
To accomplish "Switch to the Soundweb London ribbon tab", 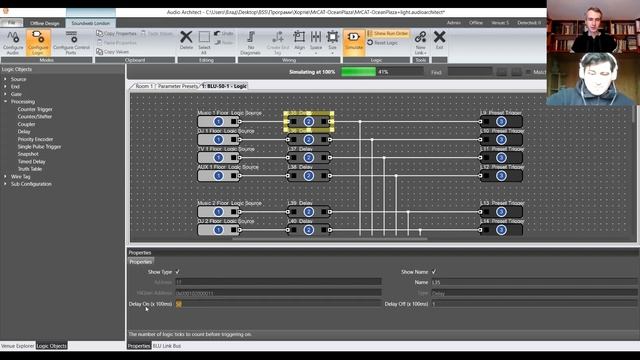I will [91, 23].
